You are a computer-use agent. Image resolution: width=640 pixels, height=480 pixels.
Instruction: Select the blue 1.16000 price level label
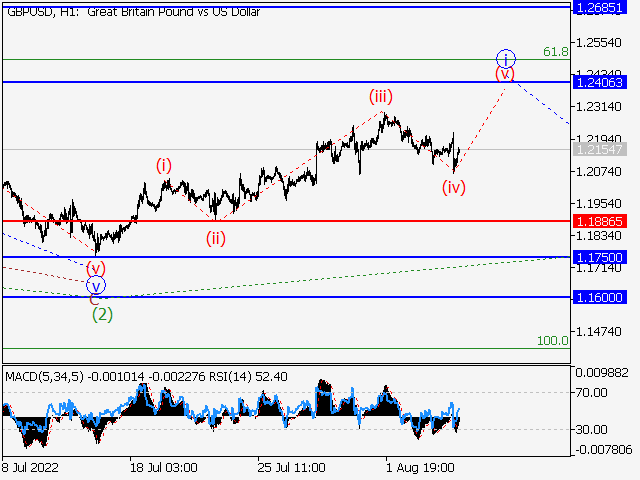pyautogui.click(x=600, y=297)
